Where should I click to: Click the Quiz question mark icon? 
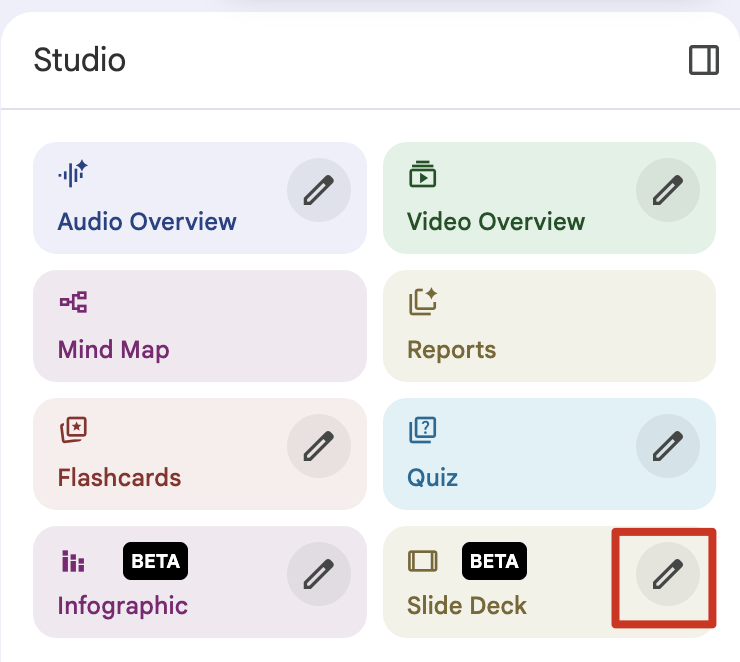(x=423, y=430)
